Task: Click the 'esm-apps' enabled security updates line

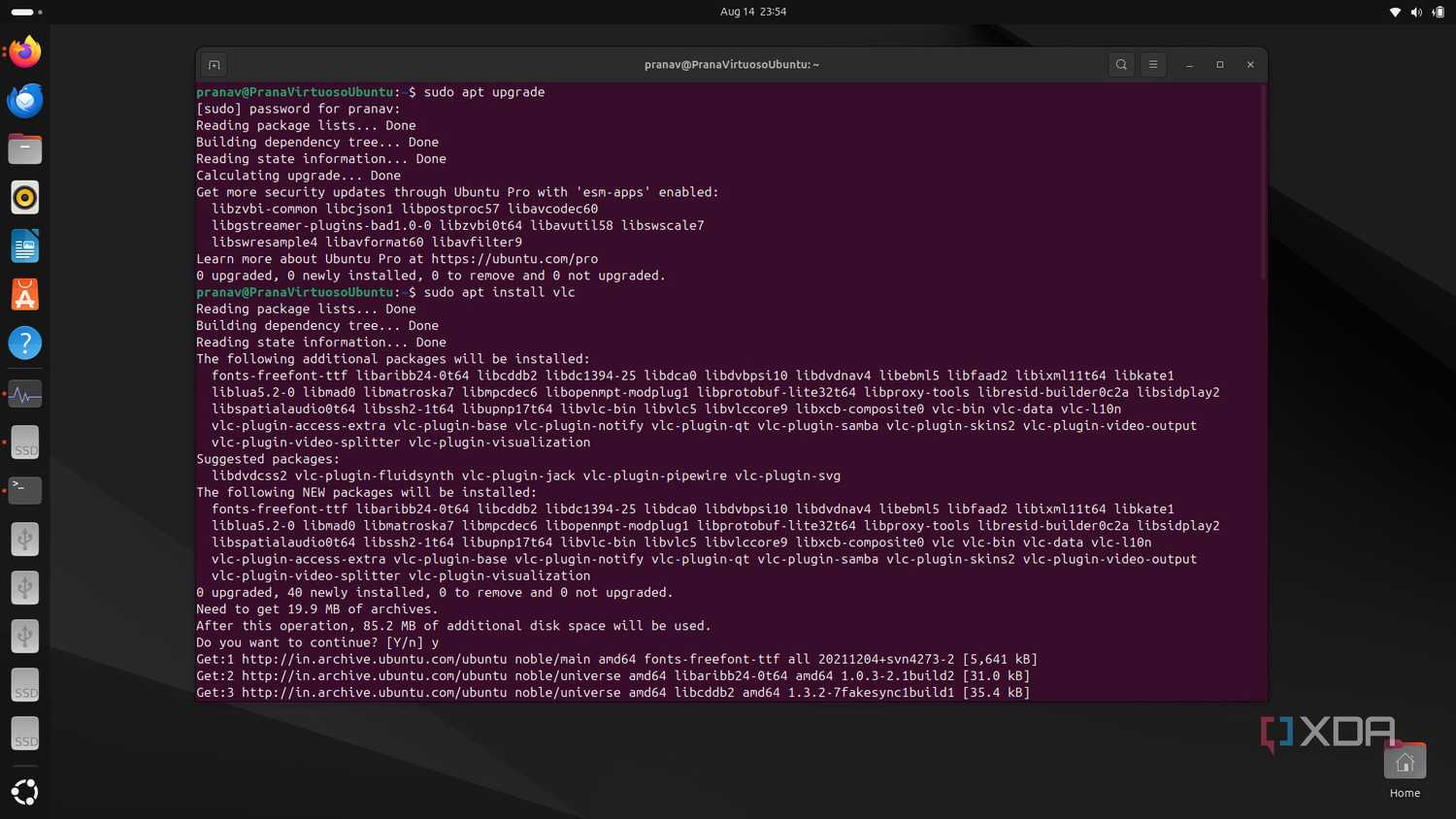Action: [457, 192]
